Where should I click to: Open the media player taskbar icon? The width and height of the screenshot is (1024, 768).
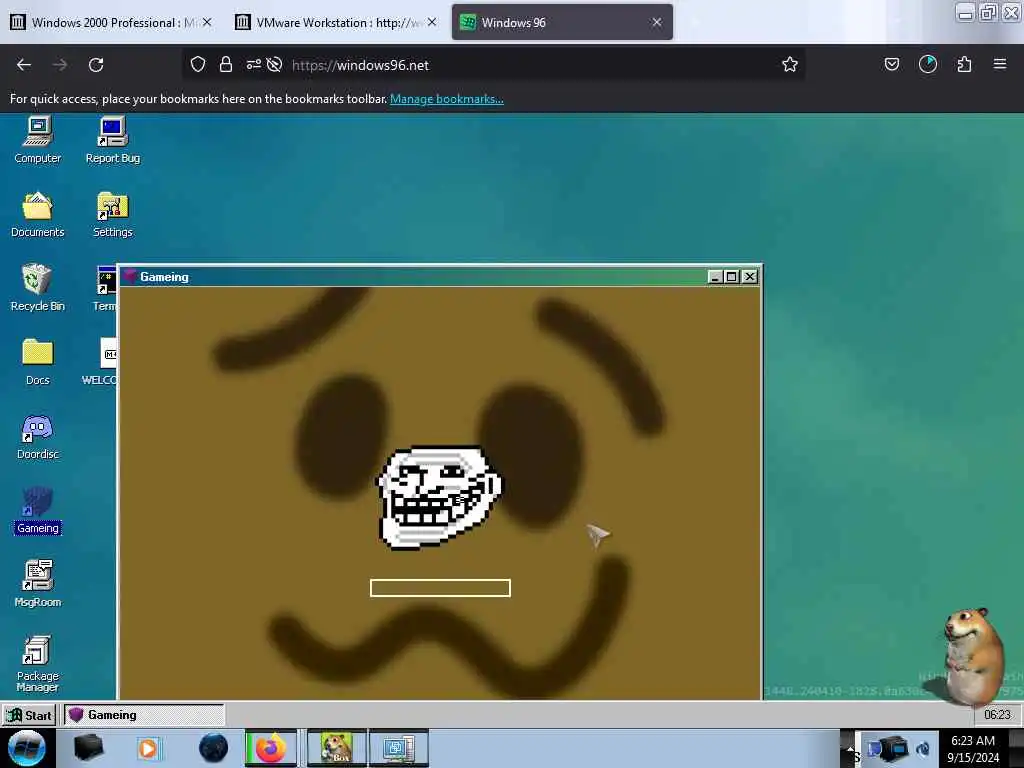(x=148, y=748)
